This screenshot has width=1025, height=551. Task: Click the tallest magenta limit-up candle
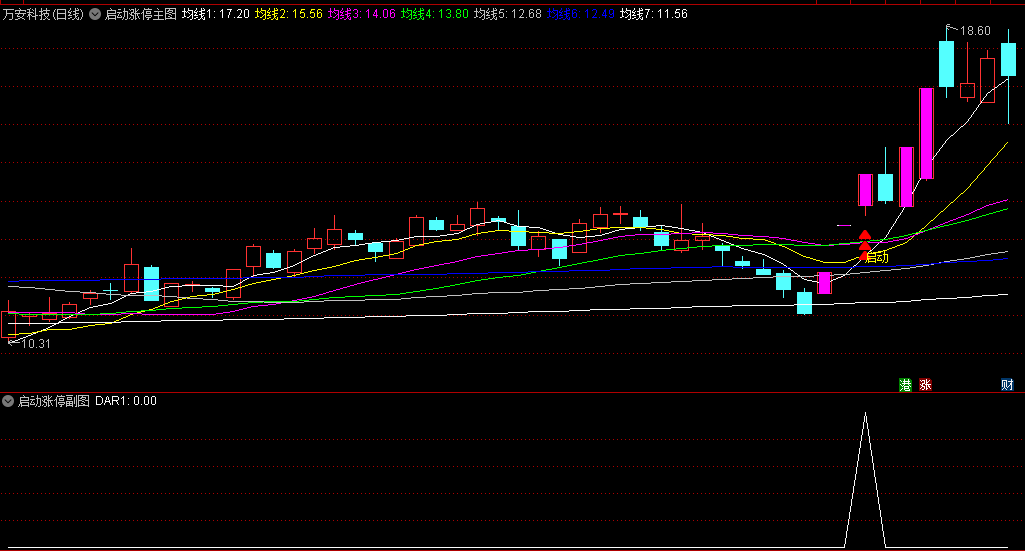tap(926, 134)
